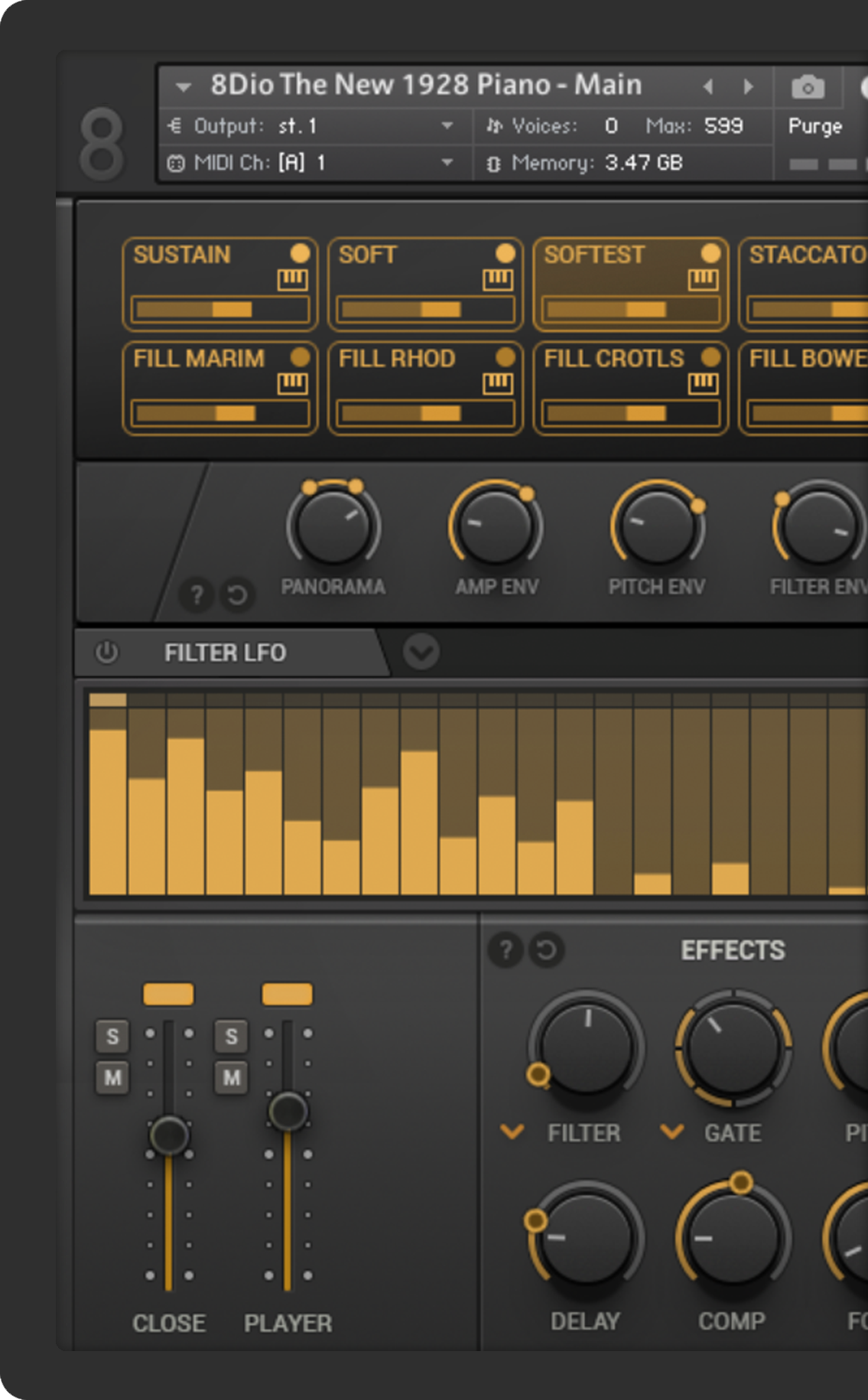The width and height of the screenshot is (868, 1400).
Task: Toggle the orange on/off button above CLOSE fader
Action: tap(168, 994)
